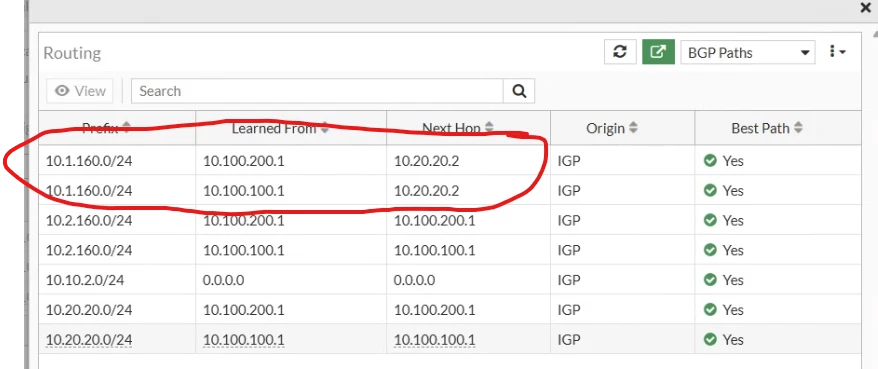The image size is (878, 369).
Task: Click green check in last row
Action: [710, 339]
